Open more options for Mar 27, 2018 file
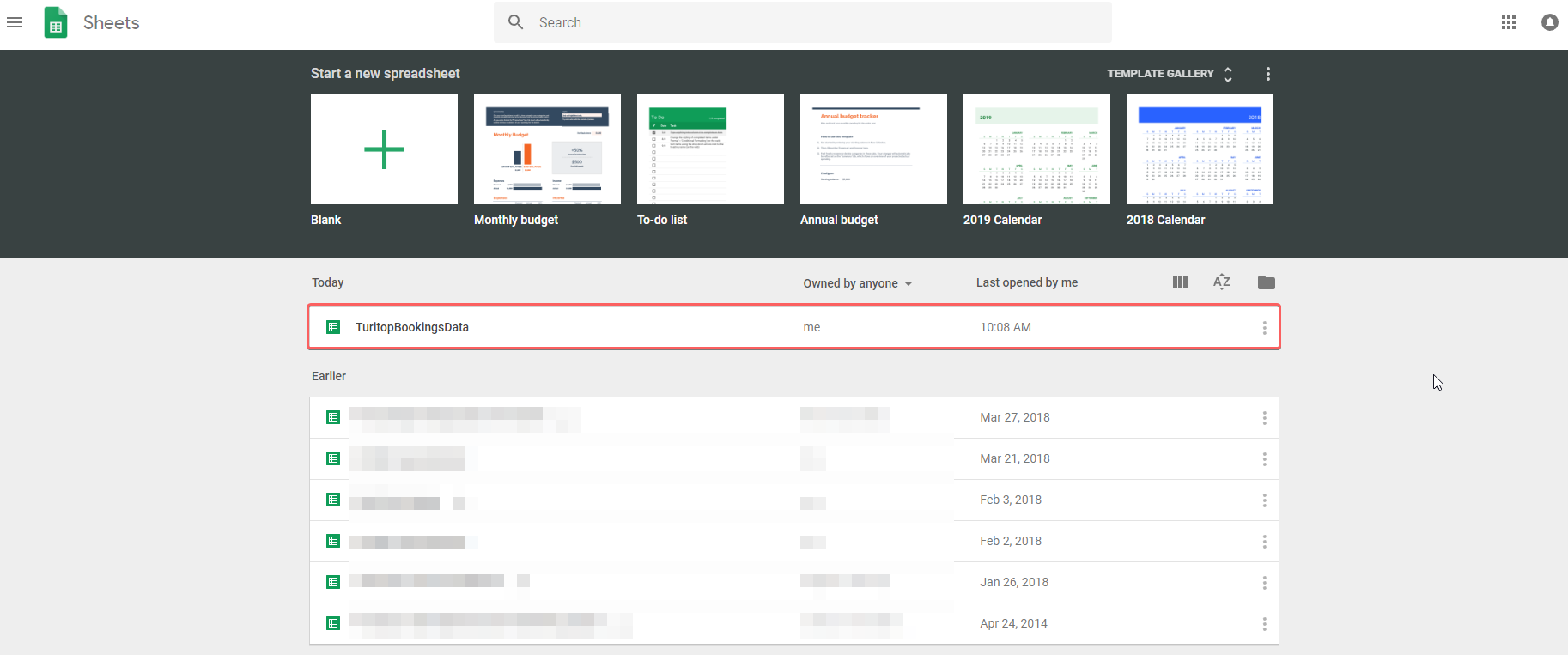The width and height of the screenshot is (1568, 655). click(1264, 418)
